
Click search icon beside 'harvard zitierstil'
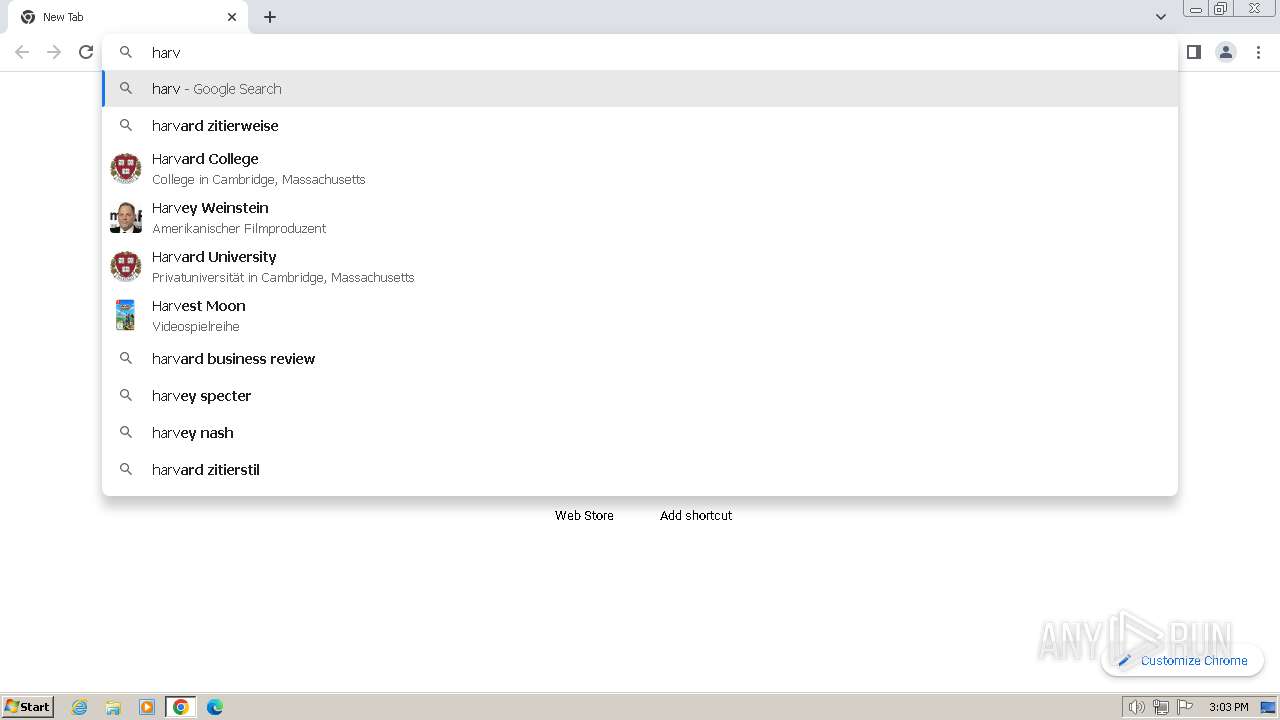[126, 469]
